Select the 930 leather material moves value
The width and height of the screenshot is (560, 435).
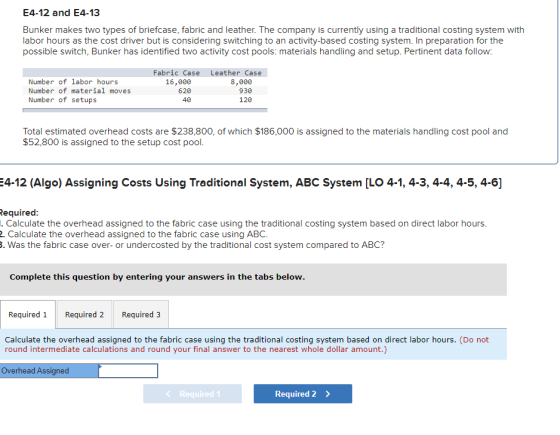click(x=245, y=91)
